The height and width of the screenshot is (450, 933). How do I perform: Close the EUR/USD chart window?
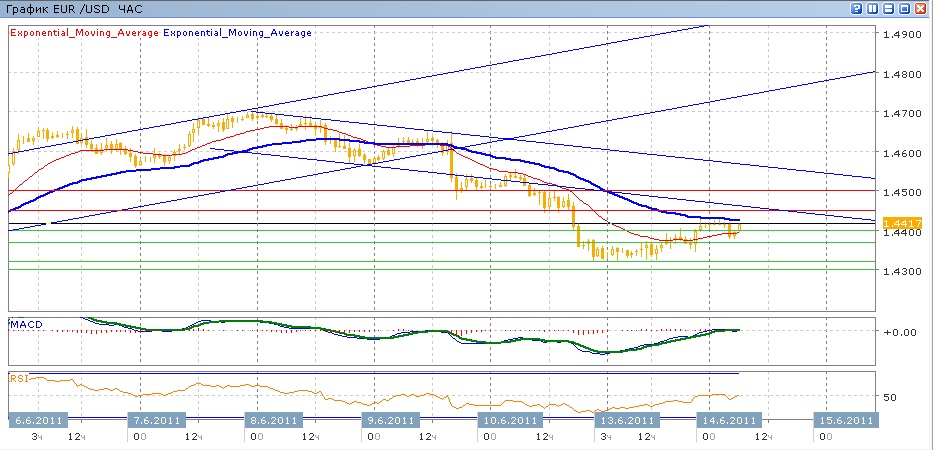pos(921,8)
